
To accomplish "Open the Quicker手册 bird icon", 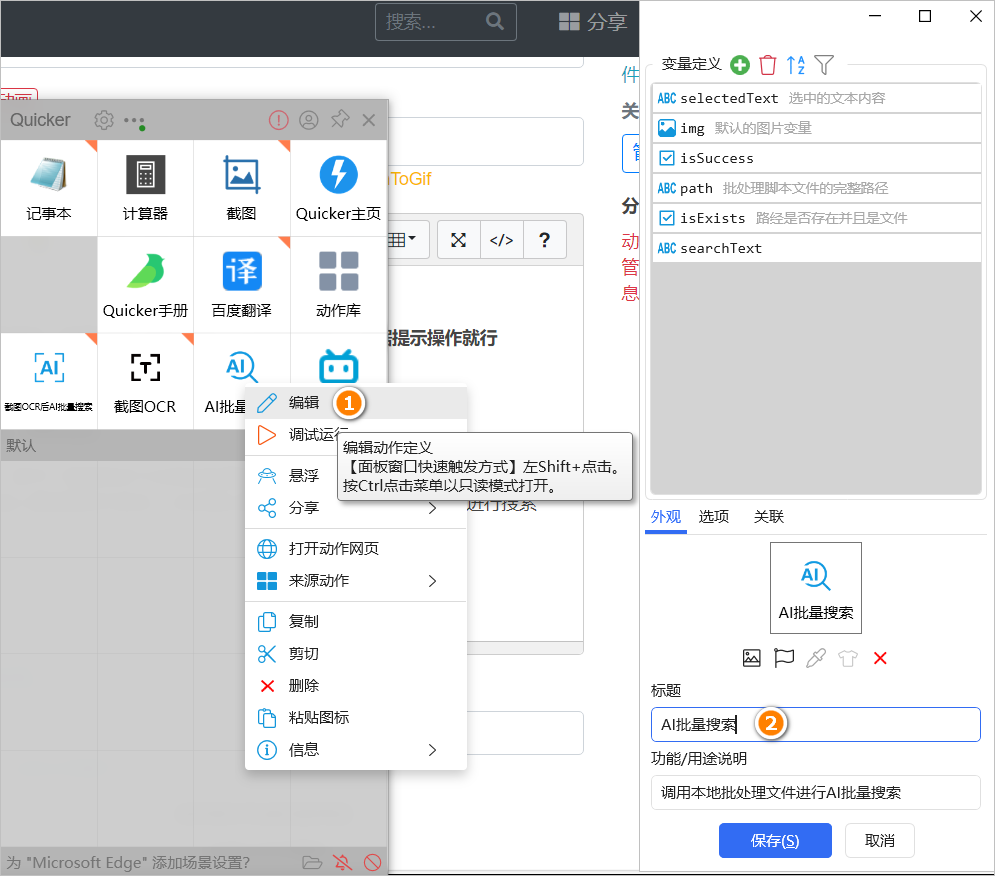I will click(x=145, y=284).
